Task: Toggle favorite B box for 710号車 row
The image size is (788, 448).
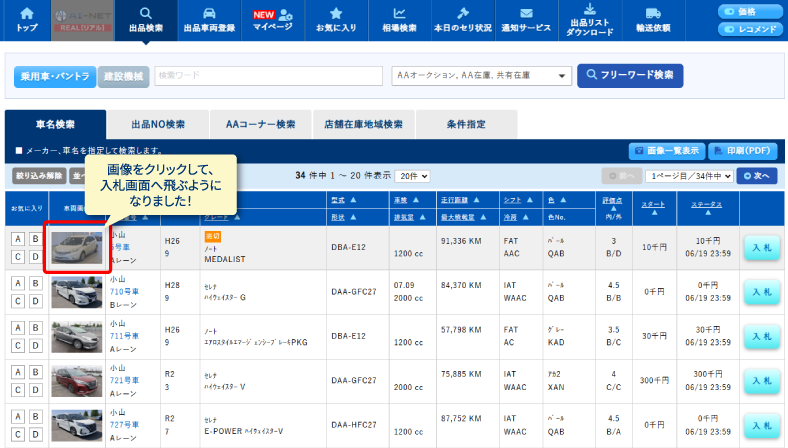Action: 35,283
